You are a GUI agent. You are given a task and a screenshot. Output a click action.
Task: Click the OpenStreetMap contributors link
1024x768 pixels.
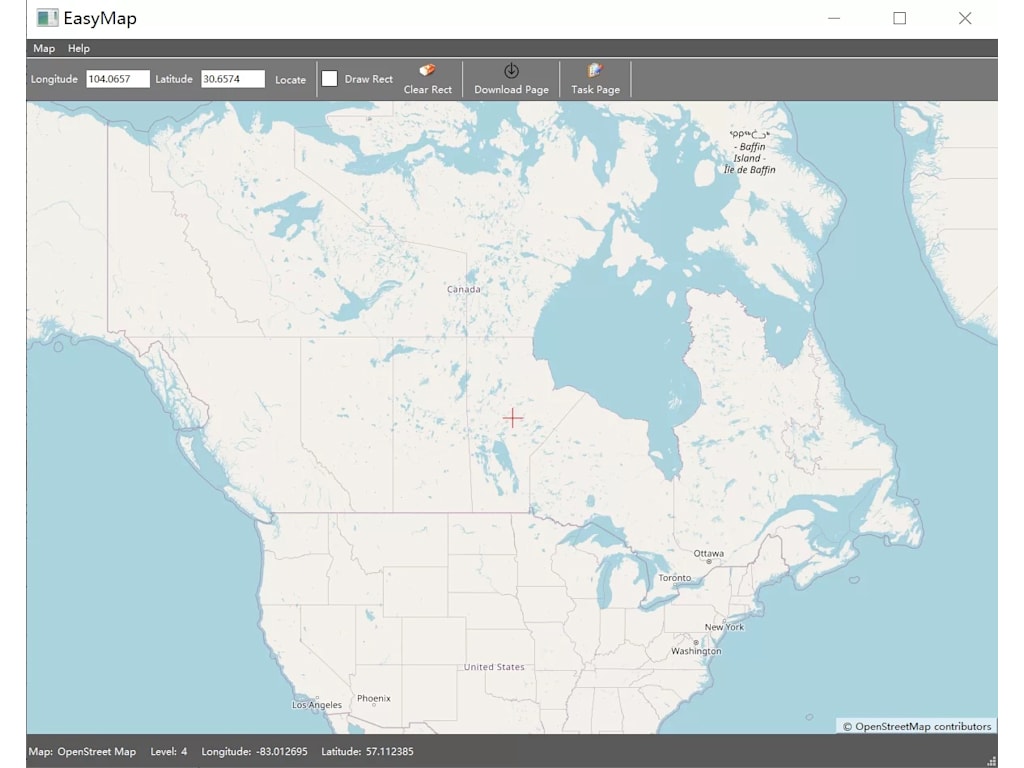(x=916, y=726)
